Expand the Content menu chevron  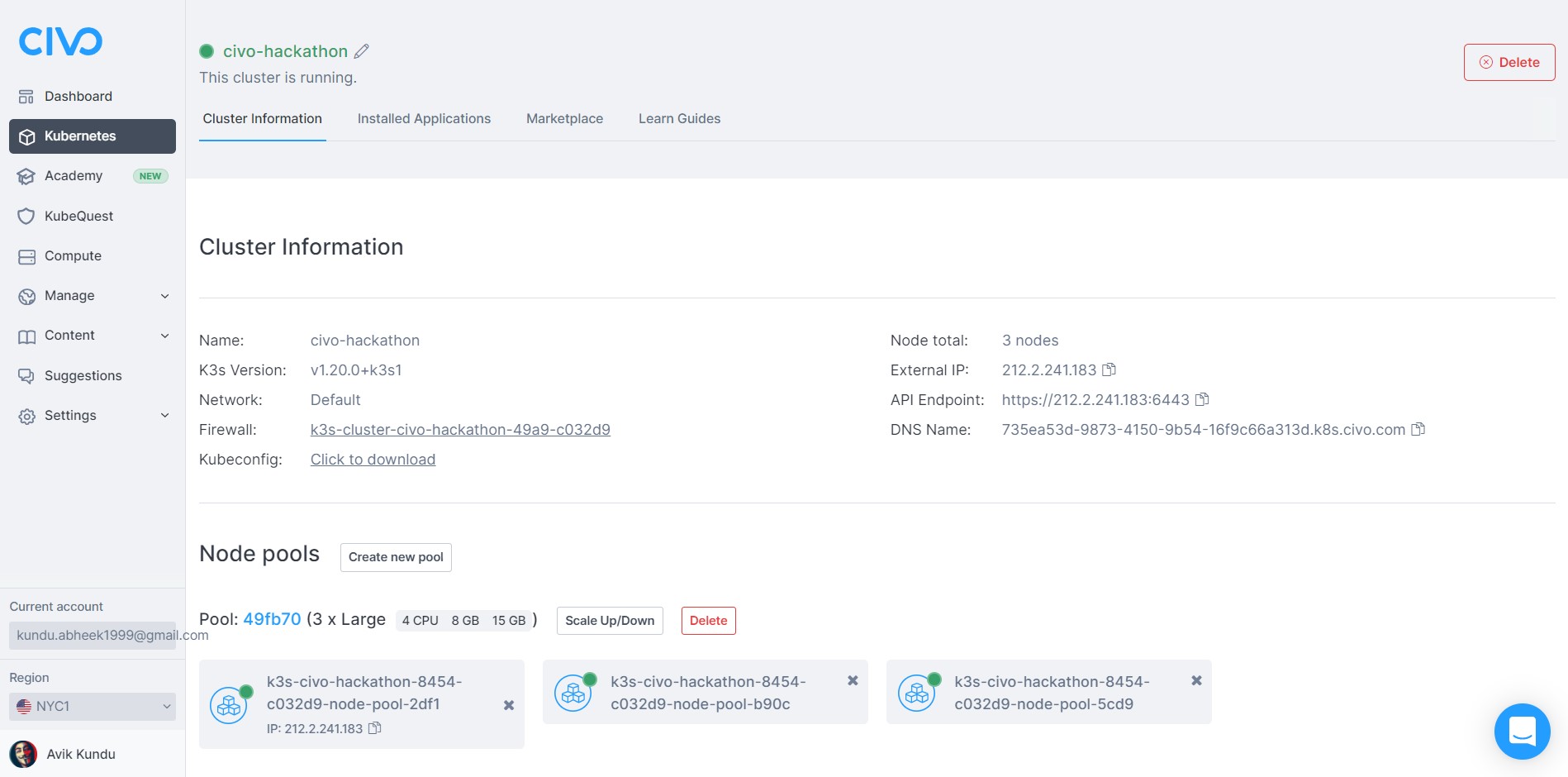165,336
